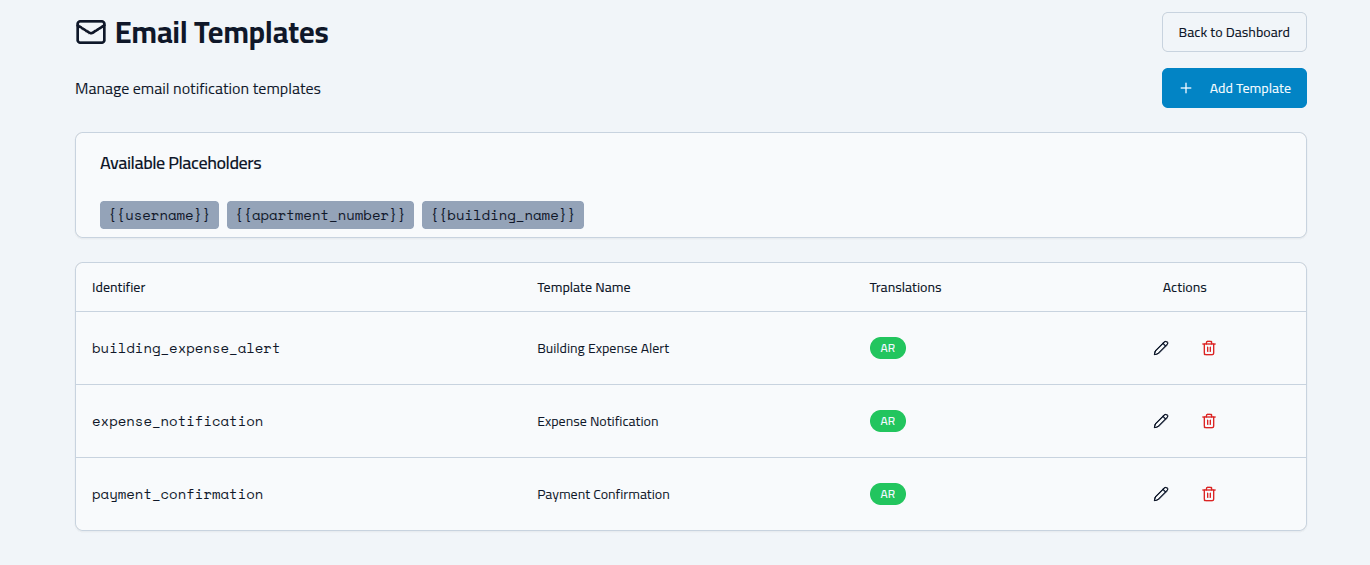The image size is (1370, 565).
Task: Open AR translation for Payment Confirmation
Action: pos(887,494)
